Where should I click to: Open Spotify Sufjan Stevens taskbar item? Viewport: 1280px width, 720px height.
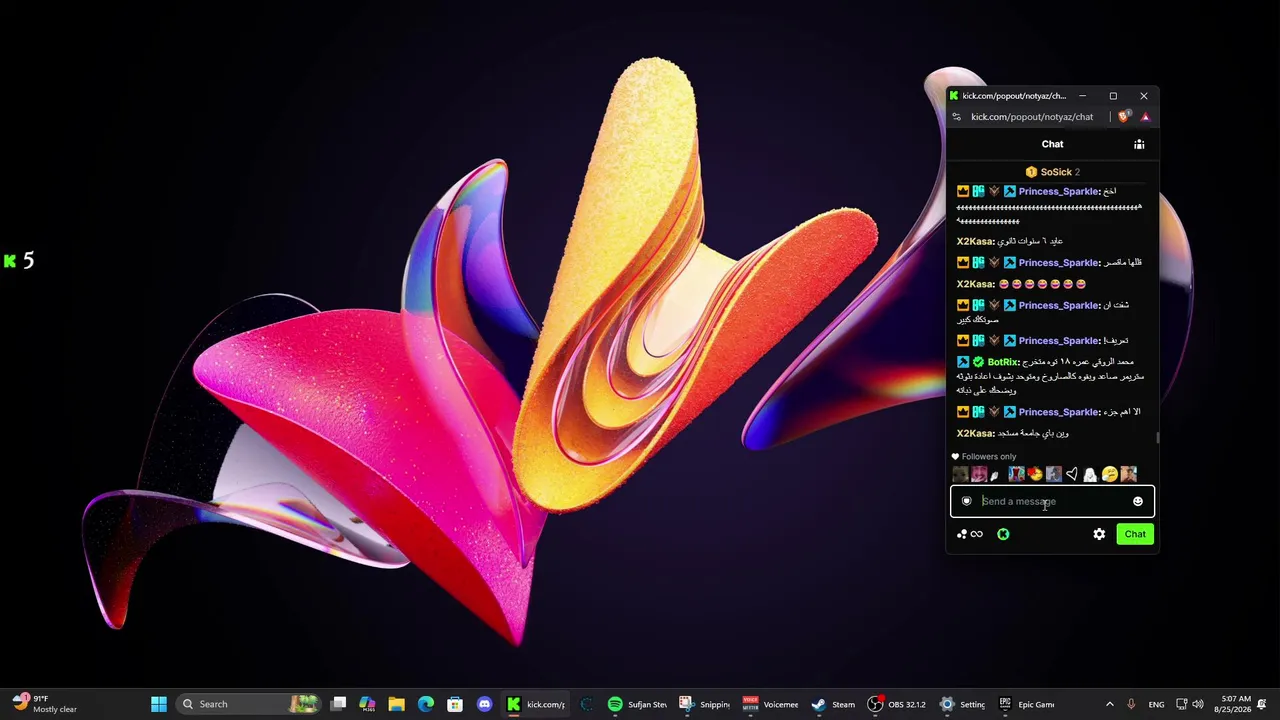[637, 704]
